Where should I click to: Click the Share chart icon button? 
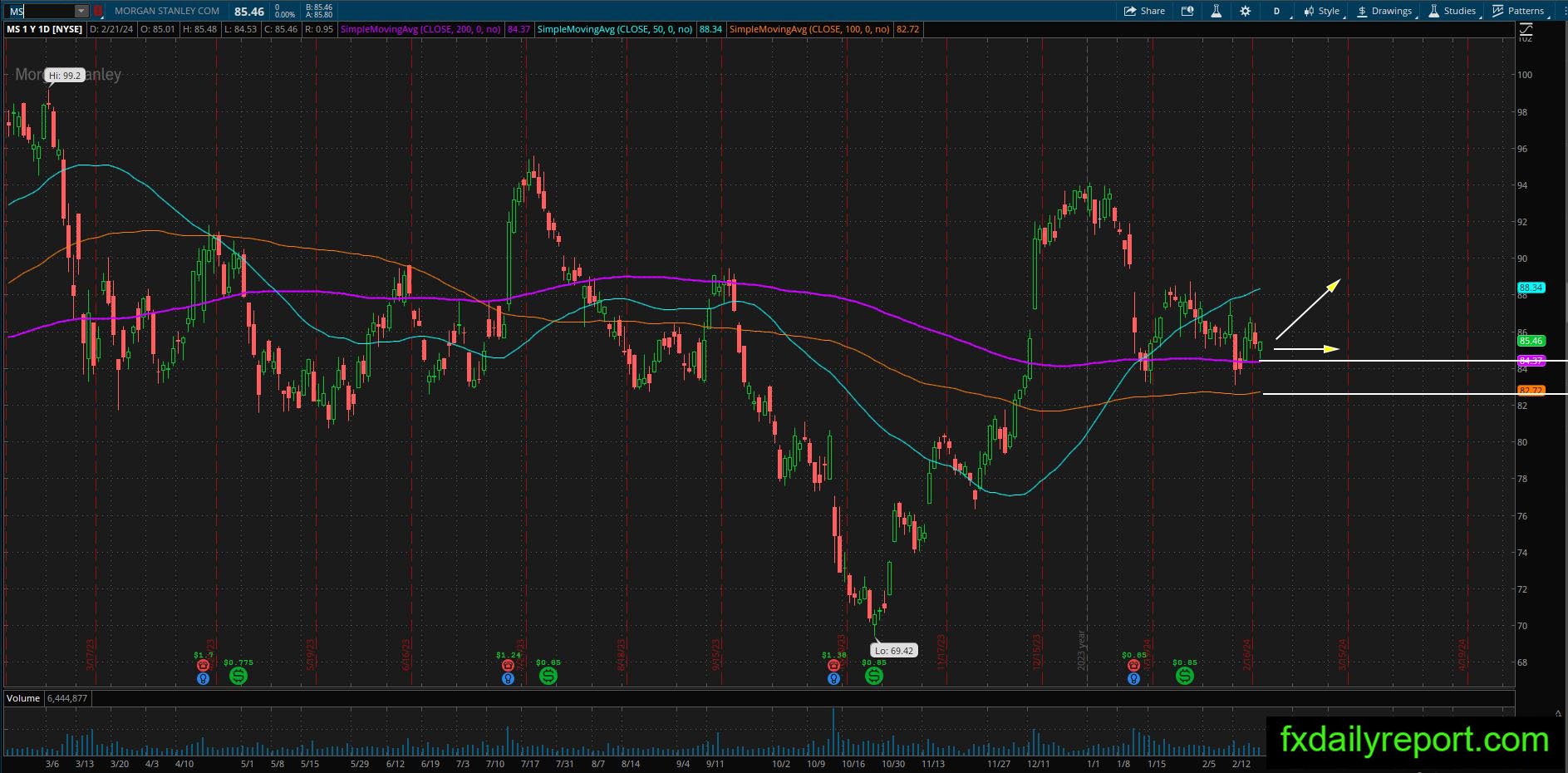coord(1144,11)
